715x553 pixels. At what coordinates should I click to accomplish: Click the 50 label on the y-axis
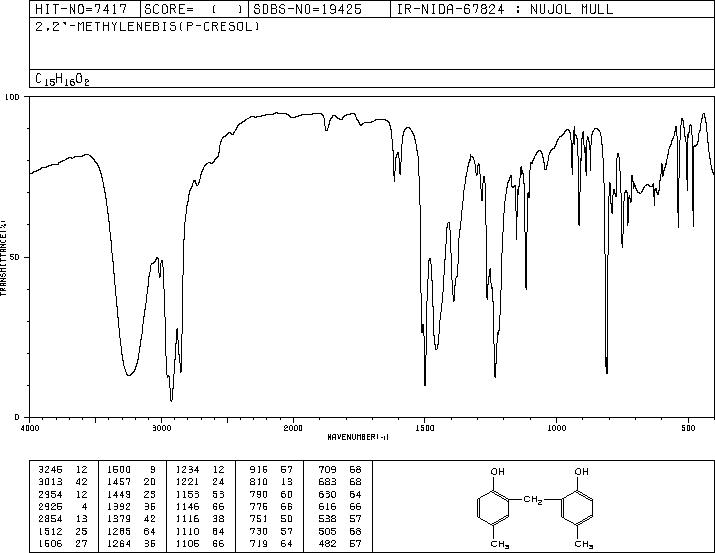click(16, 257)
